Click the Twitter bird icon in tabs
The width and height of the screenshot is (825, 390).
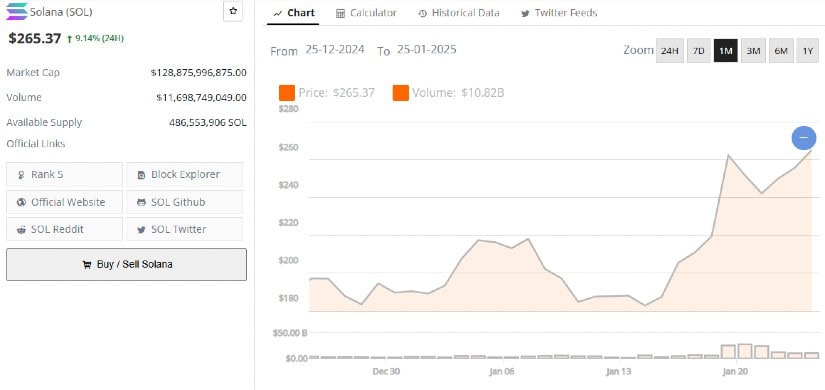click(525, 14)
